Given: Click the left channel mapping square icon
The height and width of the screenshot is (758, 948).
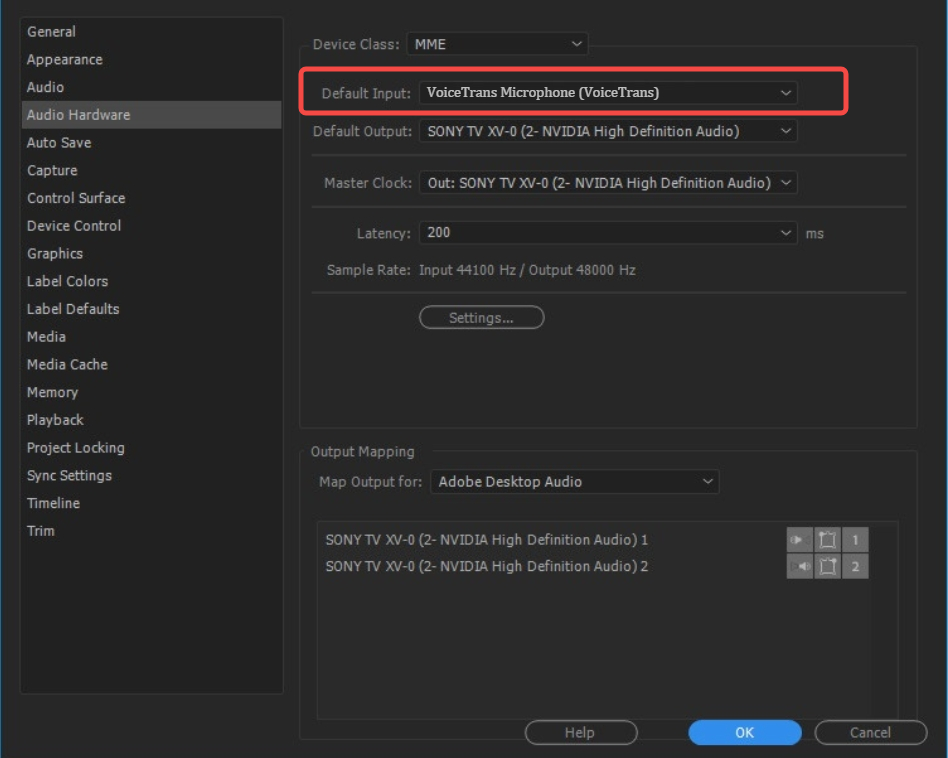Looking at the screenshot, I should point(827,539).
